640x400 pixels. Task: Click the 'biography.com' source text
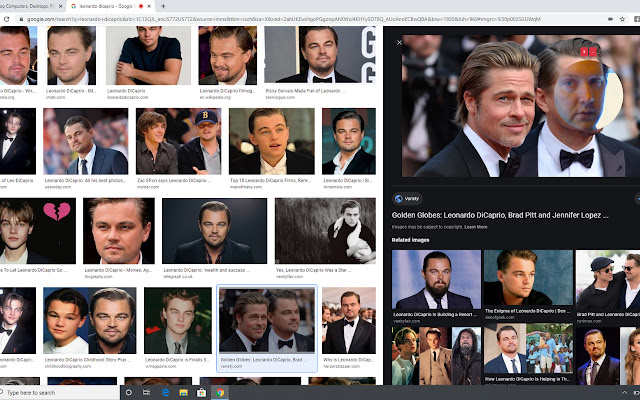pos(98,276)
